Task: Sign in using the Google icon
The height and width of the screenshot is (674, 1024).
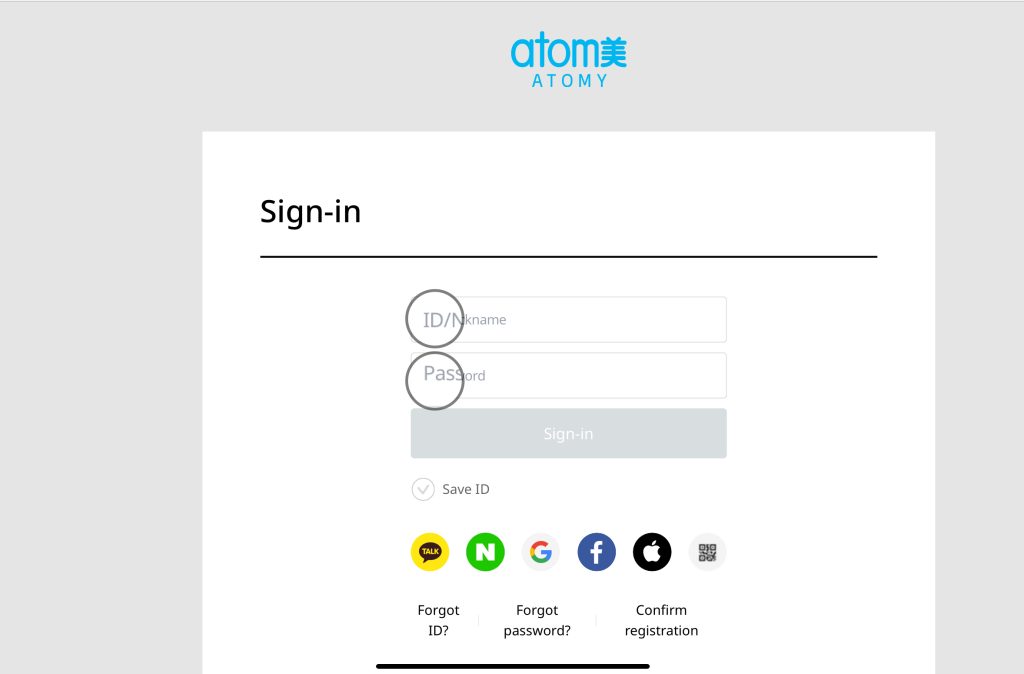Action: point(541,552)
